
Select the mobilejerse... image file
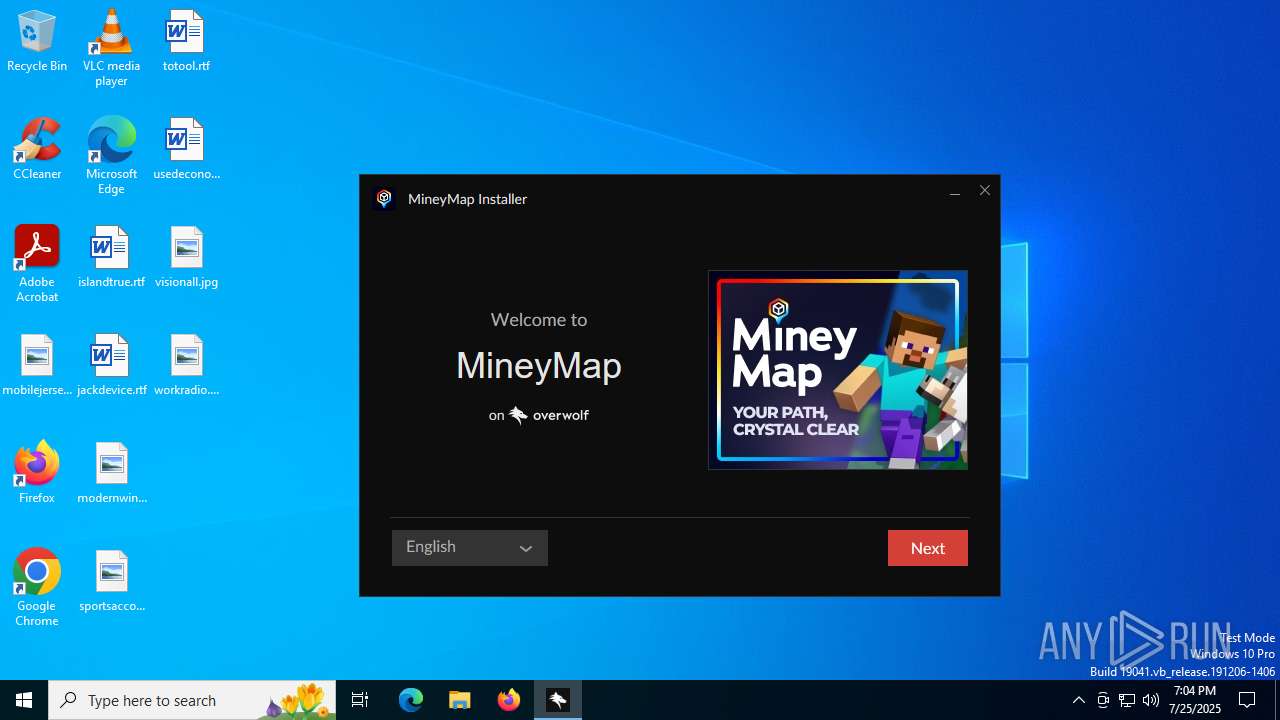(x=37, y=365)
